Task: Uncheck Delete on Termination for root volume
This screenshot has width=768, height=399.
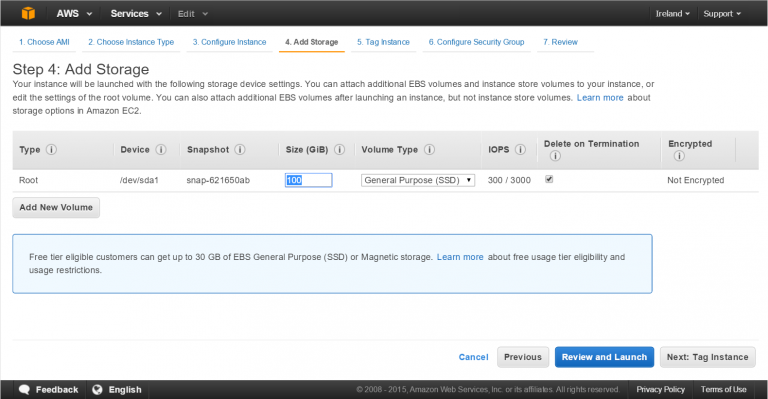Action: coord(549,179)
